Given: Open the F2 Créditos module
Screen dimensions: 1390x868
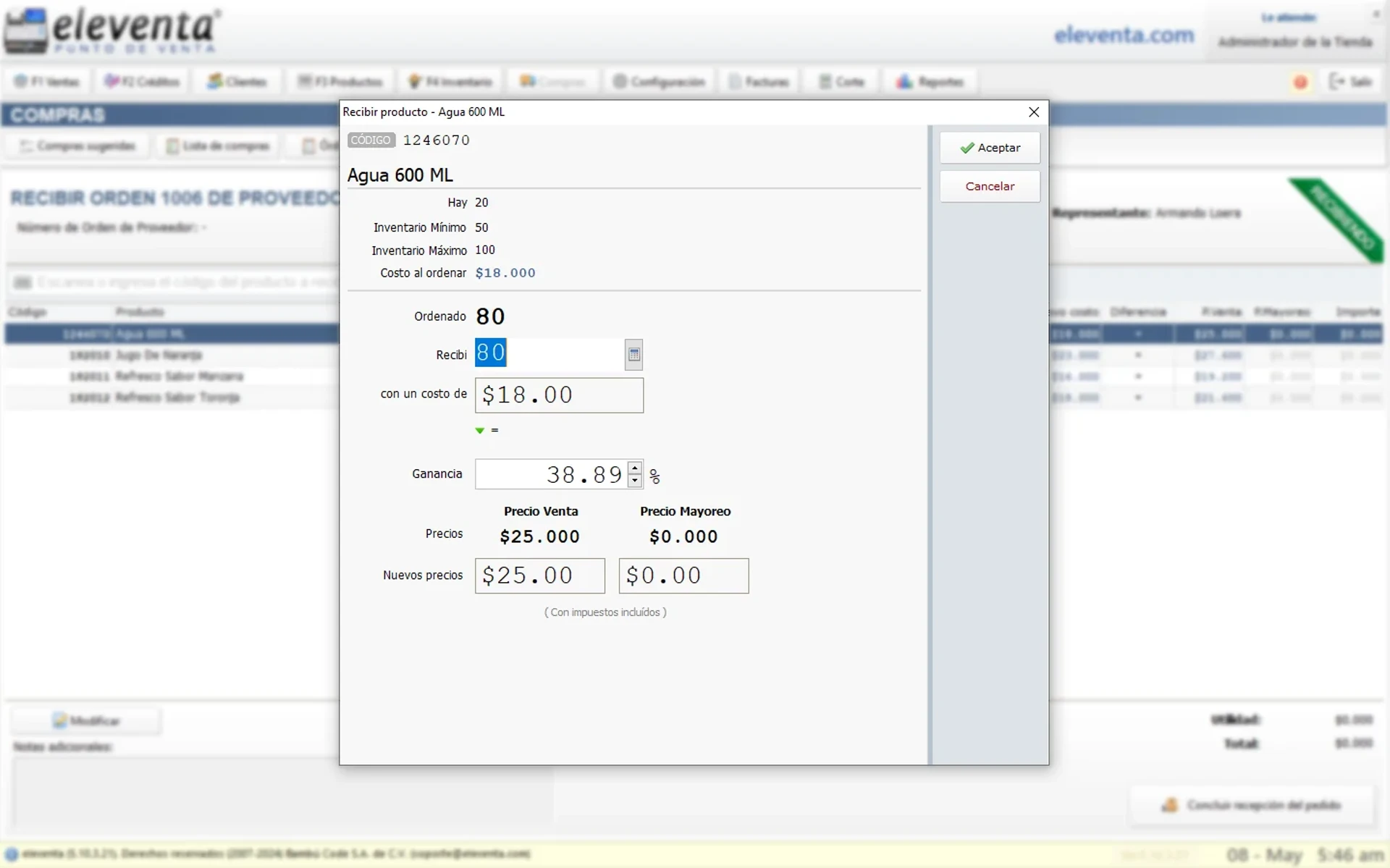Looking at the screenshot, I should click(x=142, y=81).
